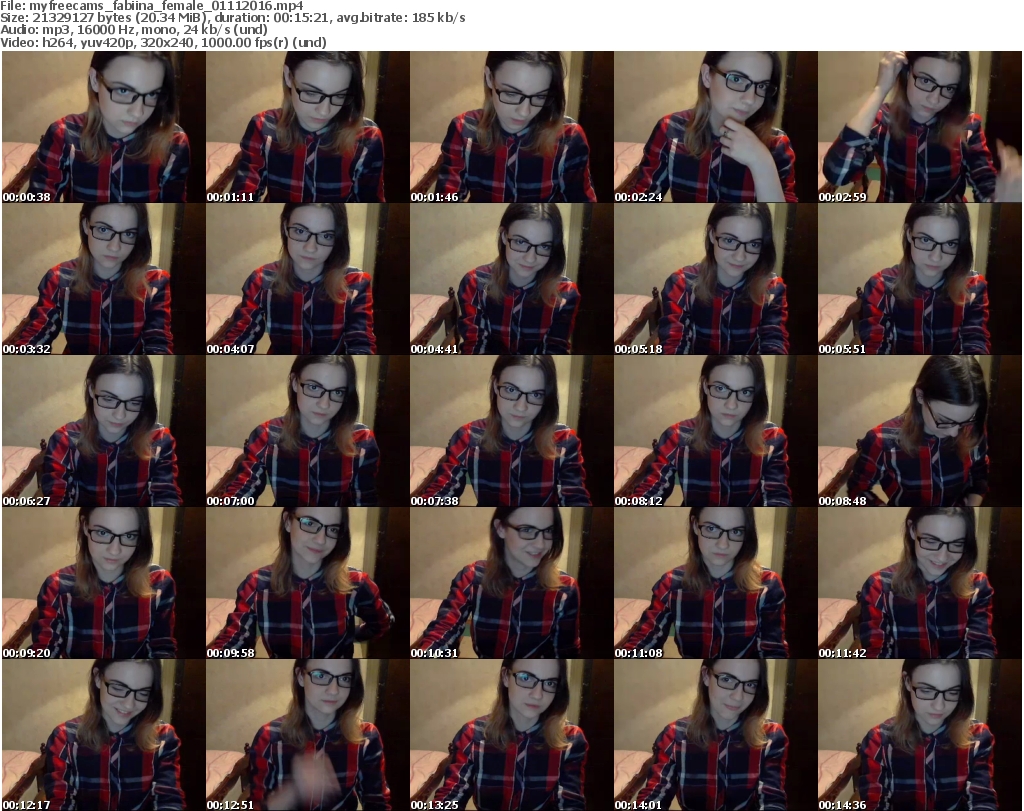Select the thumbnail frame stamped 00:11:42
The width and height of the screenshot is (1024, 811).
[920, 583]
